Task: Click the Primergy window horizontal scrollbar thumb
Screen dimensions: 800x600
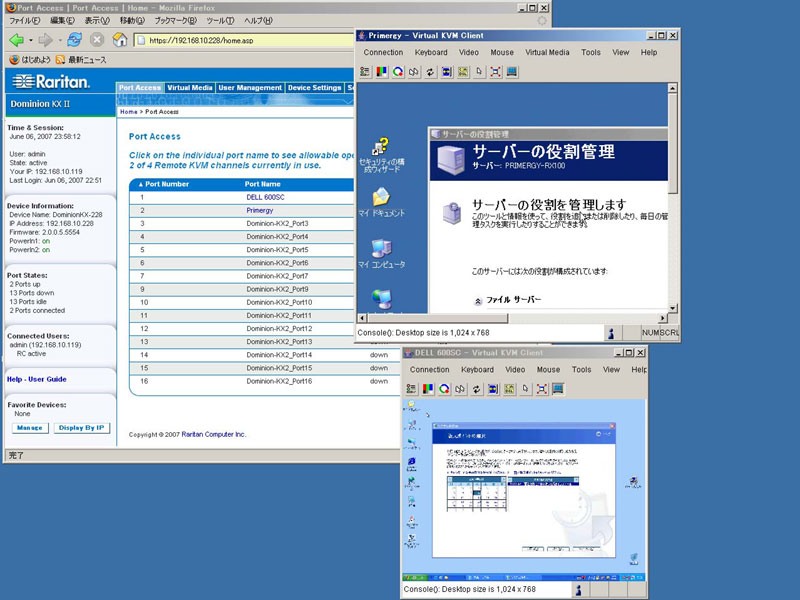Action: coord(438,318)
